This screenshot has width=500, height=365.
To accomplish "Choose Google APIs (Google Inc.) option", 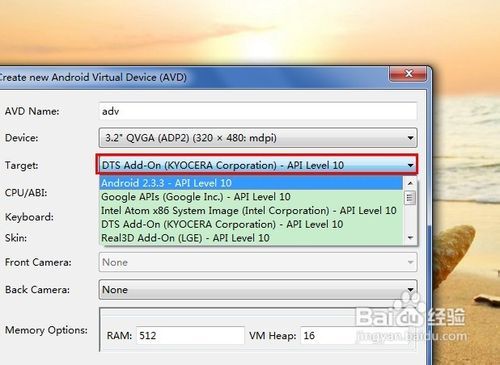I will (251, 197).
